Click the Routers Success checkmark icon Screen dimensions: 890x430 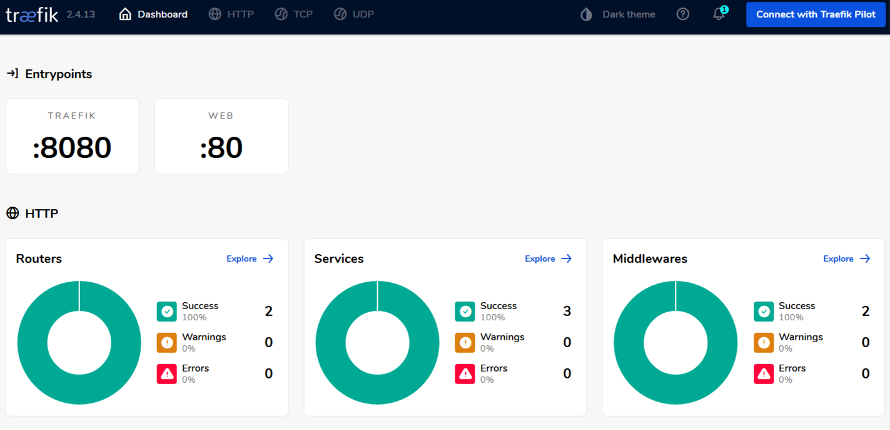coord(167,311)
